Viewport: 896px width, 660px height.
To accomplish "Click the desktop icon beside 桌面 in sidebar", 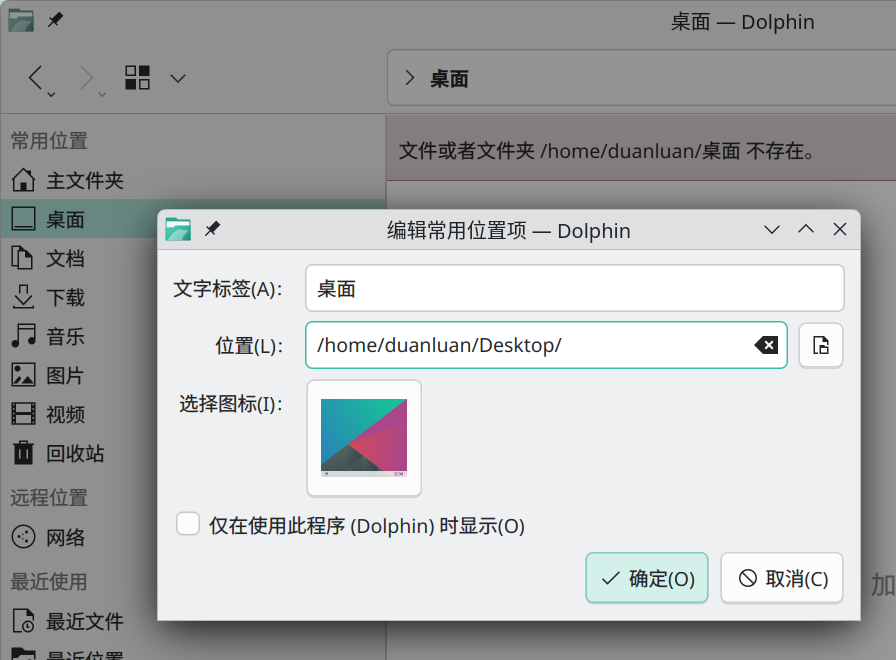I will (x=23, y=219).
